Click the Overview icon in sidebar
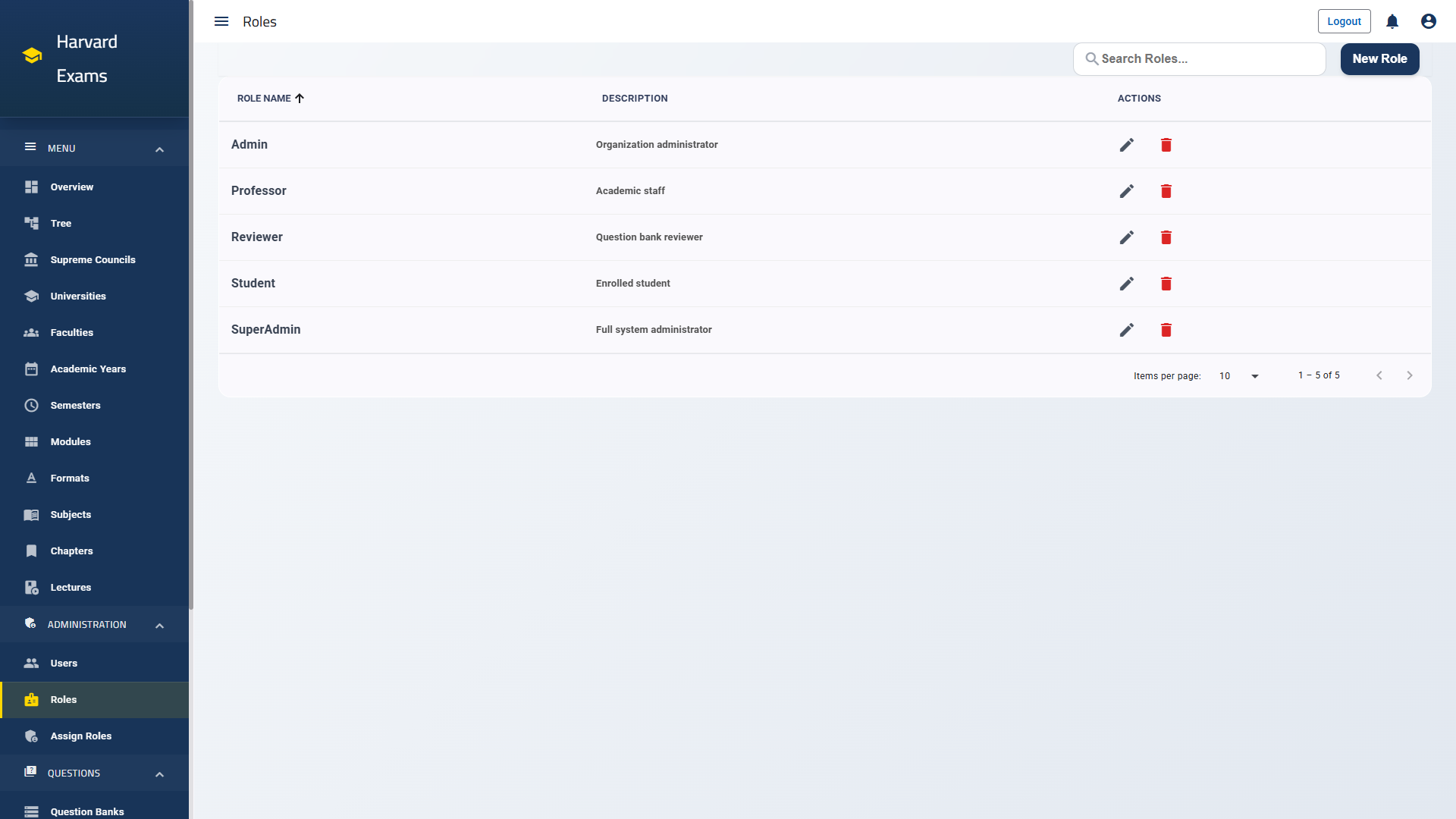Viewport: 1456px width, 819px height. 32,187
